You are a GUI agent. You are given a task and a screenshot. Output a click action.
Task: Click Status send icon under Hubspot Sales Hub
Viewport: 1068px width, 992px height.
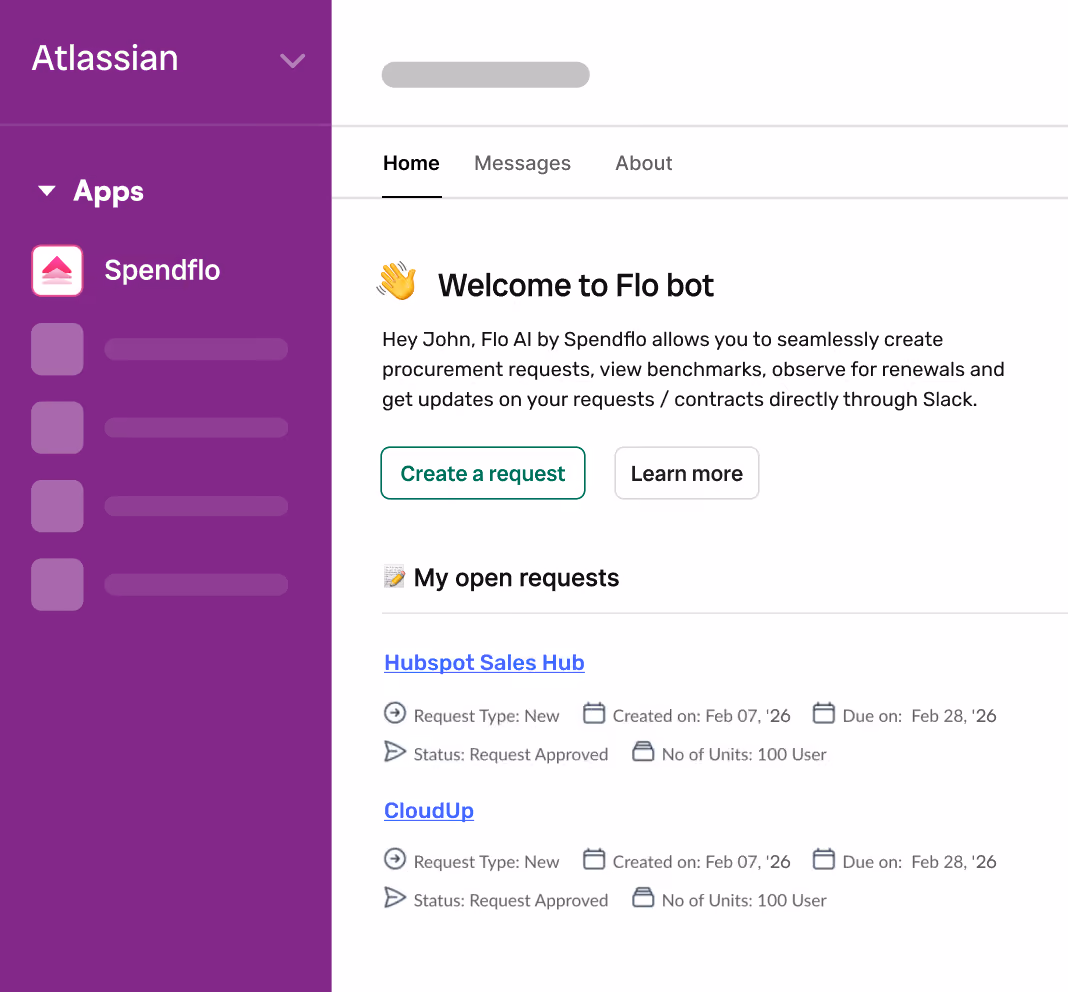point(394,751)
